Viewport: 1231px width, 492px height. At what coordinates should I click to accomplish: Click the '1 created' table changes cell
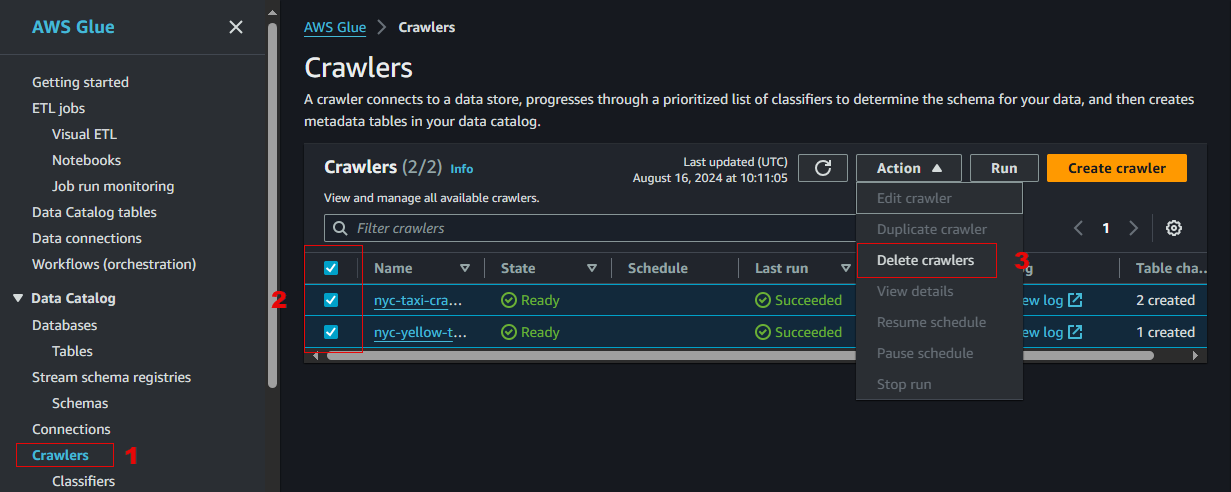[1165, 332]
